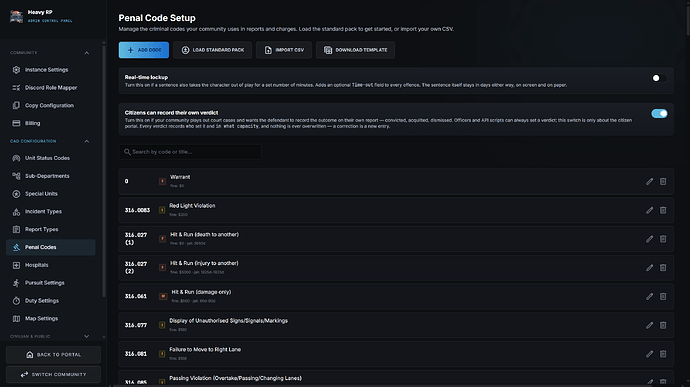Open Hospitals configuration
The width and height of the screenshot is (690, 387).
[x=51, y=265]
